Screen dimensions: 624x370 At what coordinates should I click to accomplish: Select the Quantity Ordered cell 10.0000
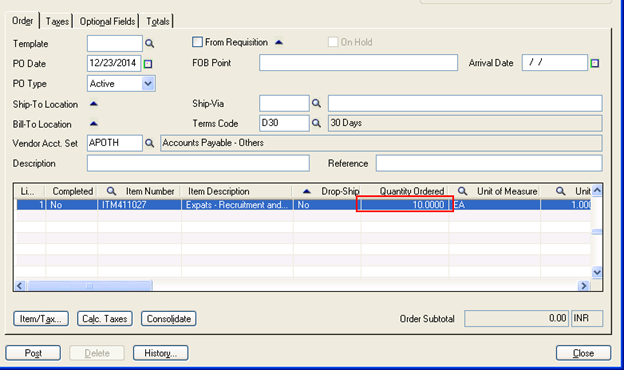tap(405, 204)
